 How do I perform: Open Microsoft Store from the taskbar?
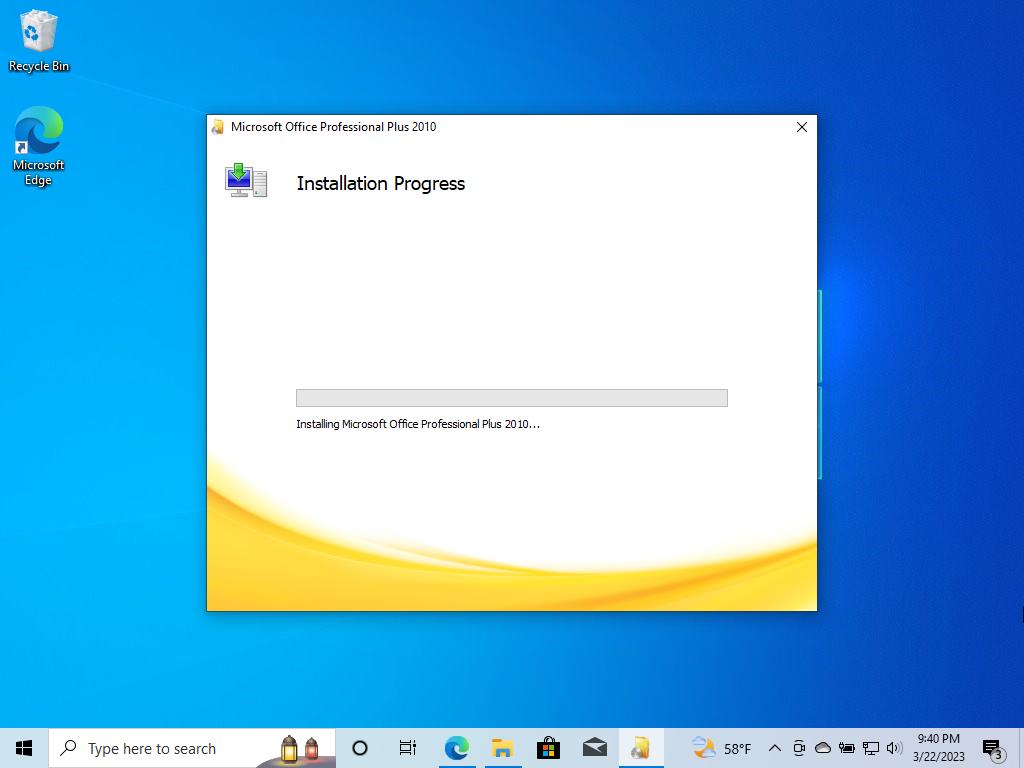(x=548, y=748)
